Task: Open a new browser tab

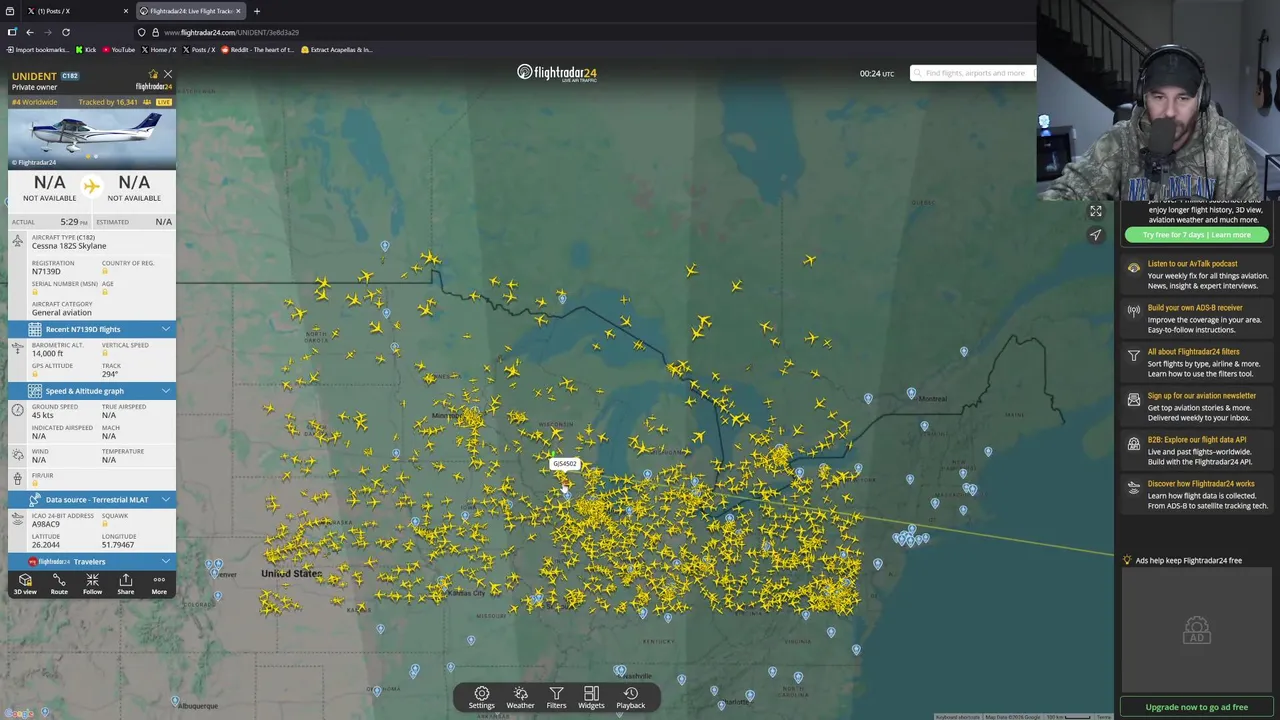Action: pyautogui.click(x=257, y=11)
